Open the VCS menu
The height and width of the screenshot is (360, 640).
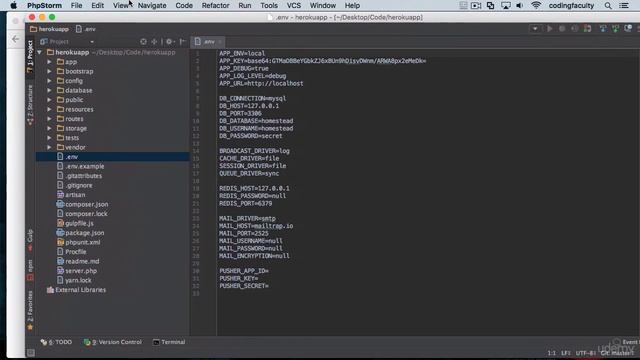(x=293, y=5)
